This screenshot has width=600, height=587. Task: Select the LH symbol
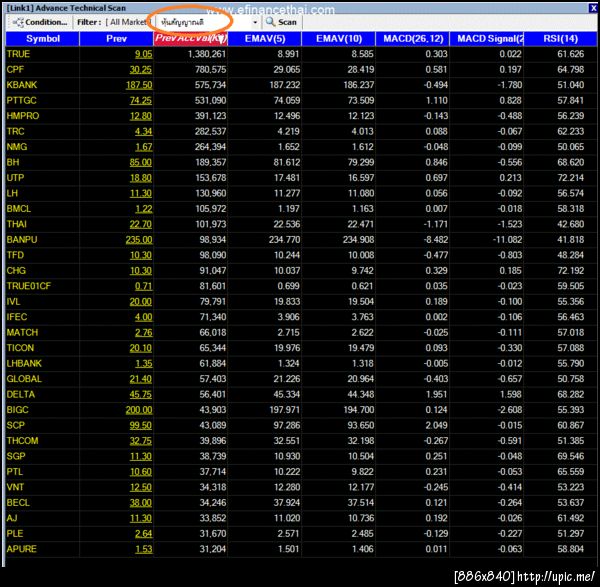tap(12, 193)
